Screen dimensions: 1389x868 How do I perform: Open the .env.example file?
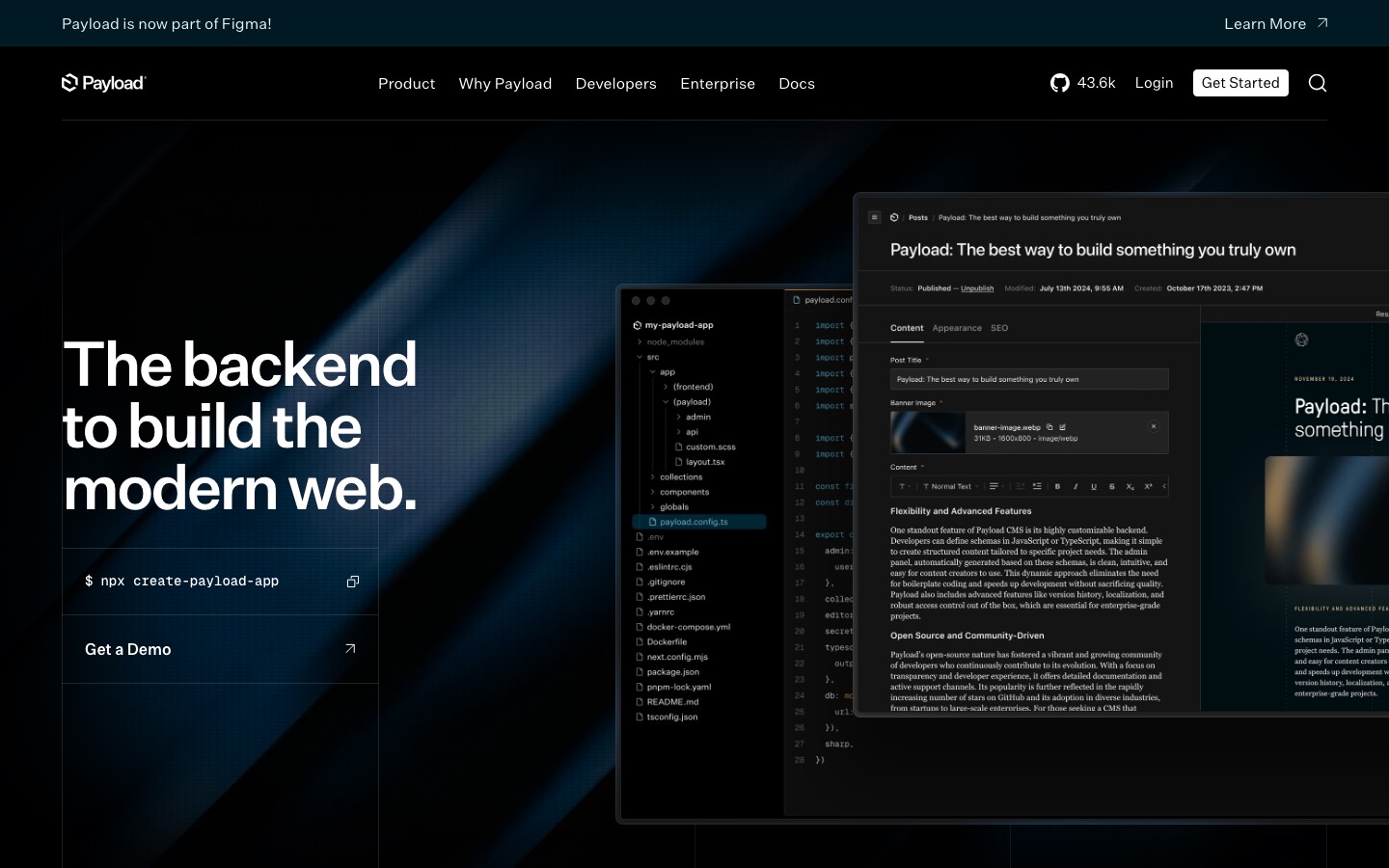[667, 553]
